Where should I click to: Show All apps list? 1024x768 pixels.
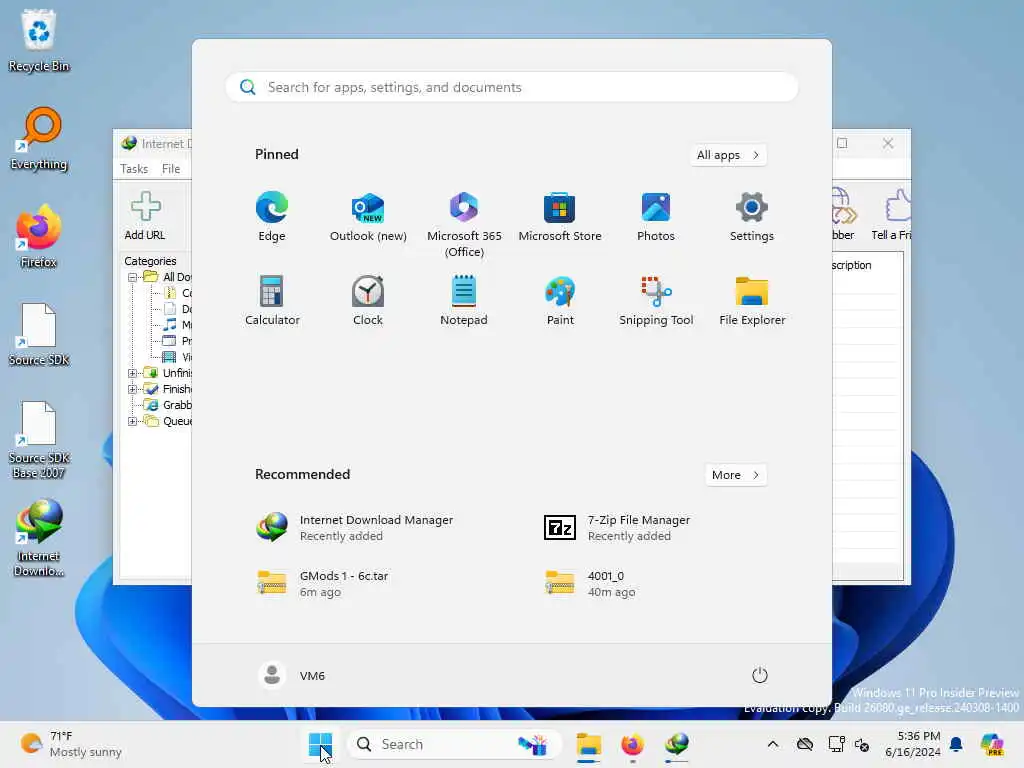728,155
